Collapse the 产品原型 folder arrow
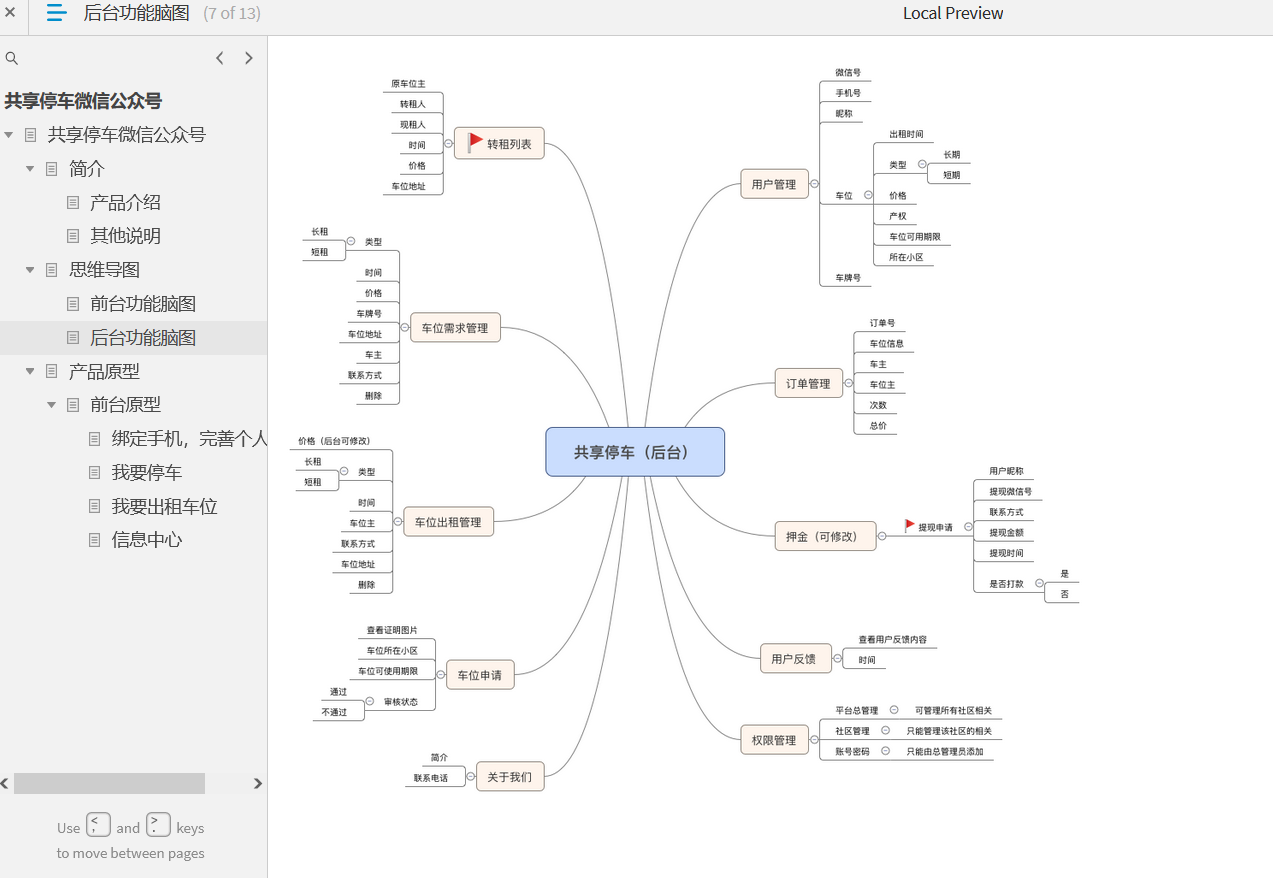This screenshot has width=1273, height=878. (x=30, y=371)
